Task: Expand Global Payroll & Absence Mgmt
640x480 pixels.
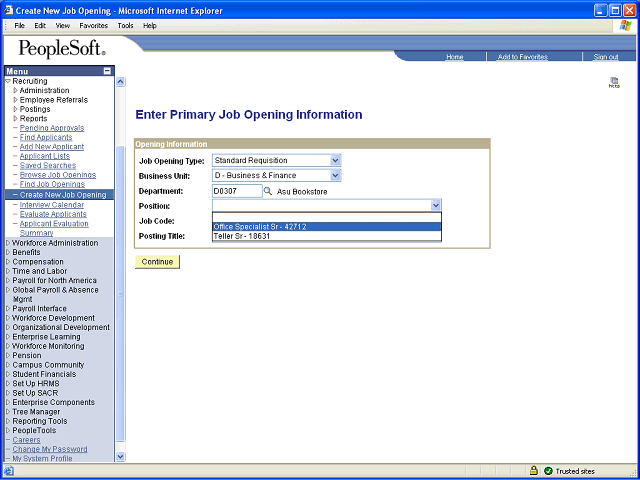Action: tap(8, 290)
